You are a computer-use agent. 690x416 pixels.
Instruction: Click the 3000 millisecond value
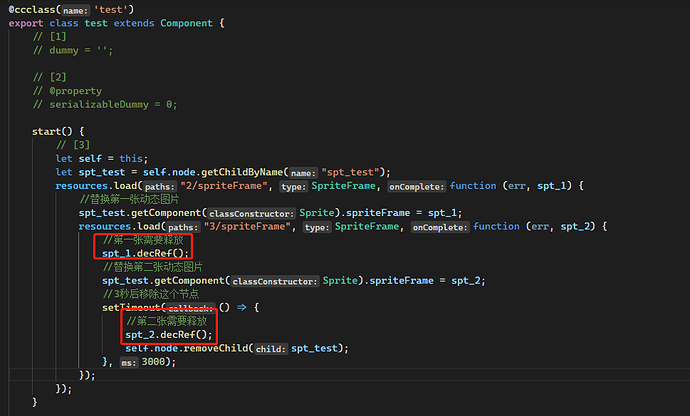153,361
